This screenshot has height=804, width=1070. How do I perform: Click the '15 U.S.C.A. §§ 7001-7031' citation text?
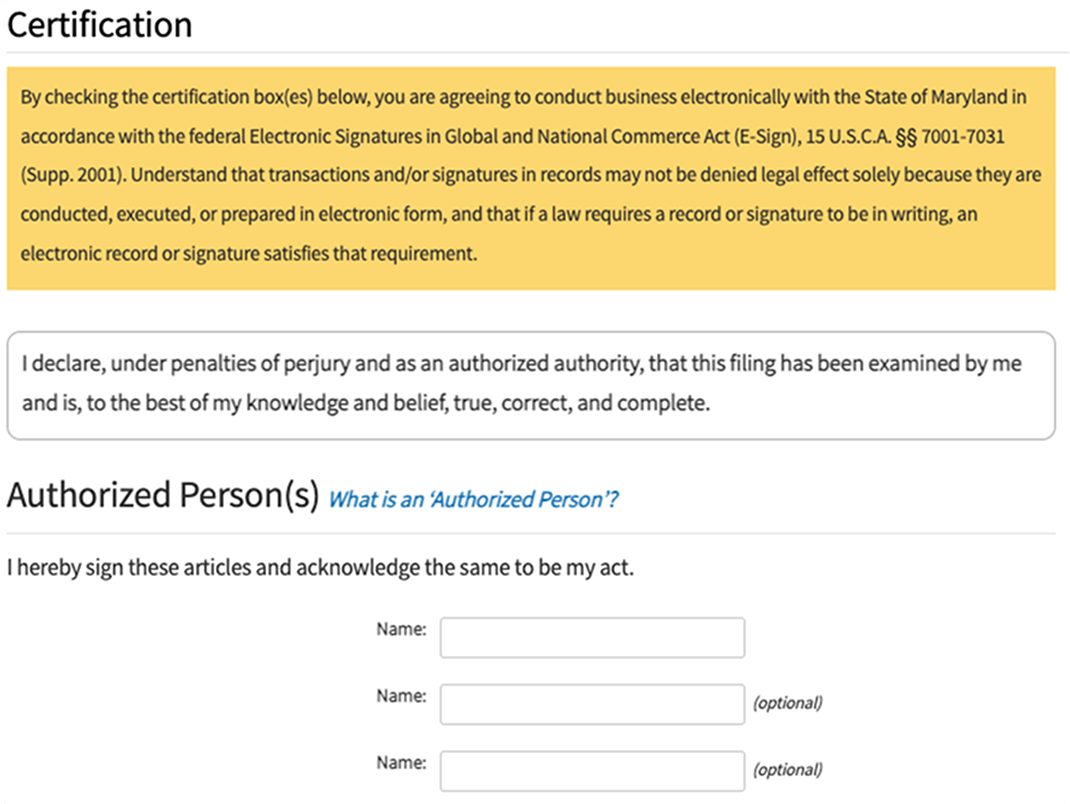[905, 137]
